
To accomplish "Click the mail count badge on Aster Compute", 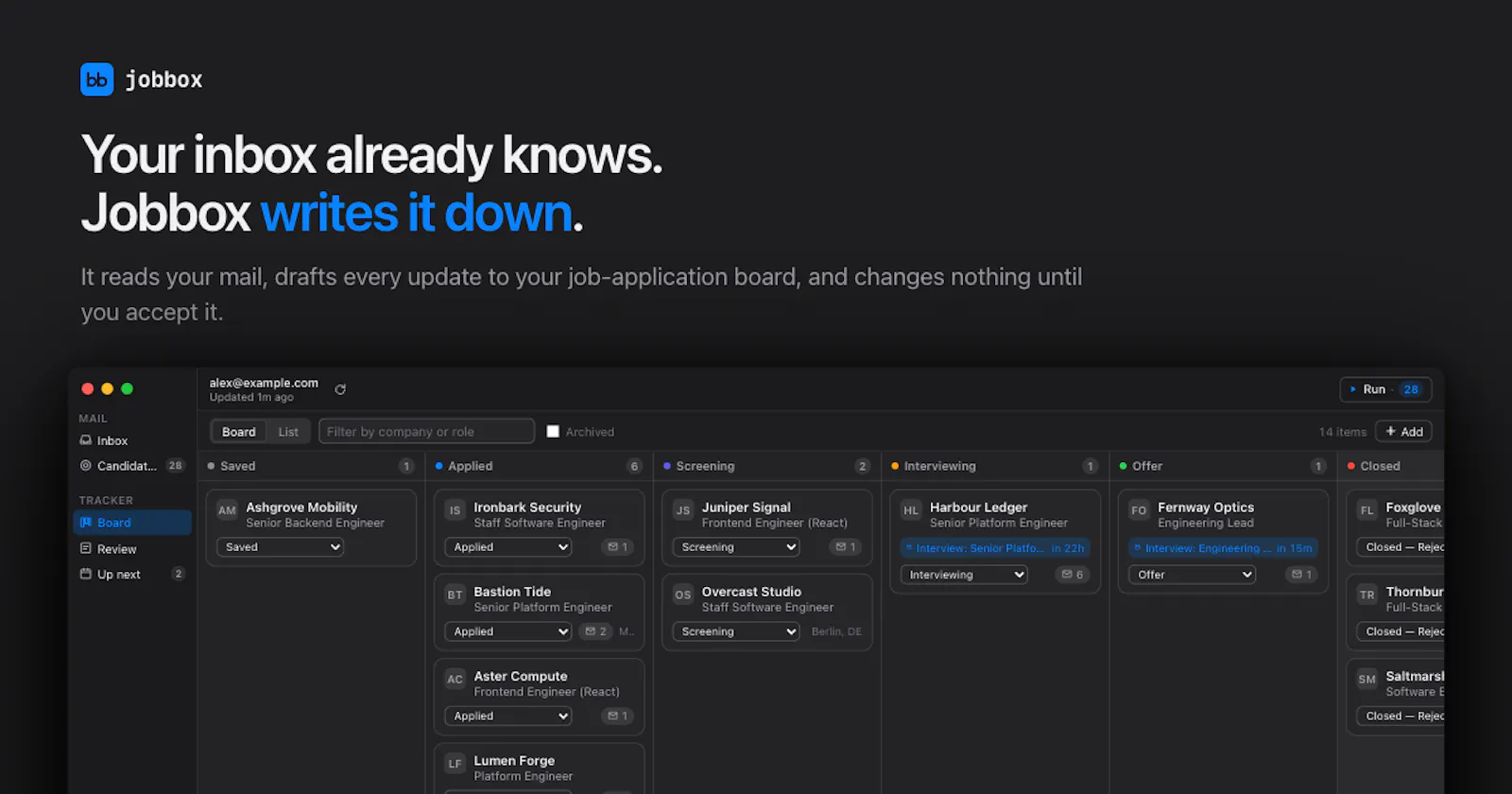I will (x=618, y=716).
